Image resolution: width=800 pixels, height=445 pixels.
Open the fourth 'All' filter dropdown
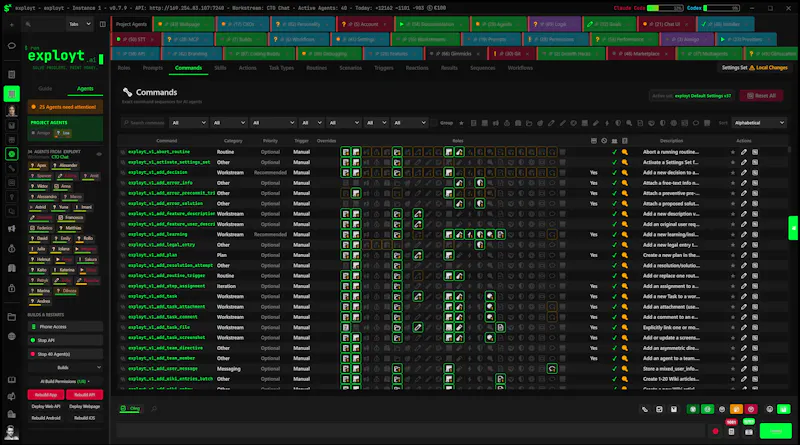pyautogui.click(x=312, y=123)
